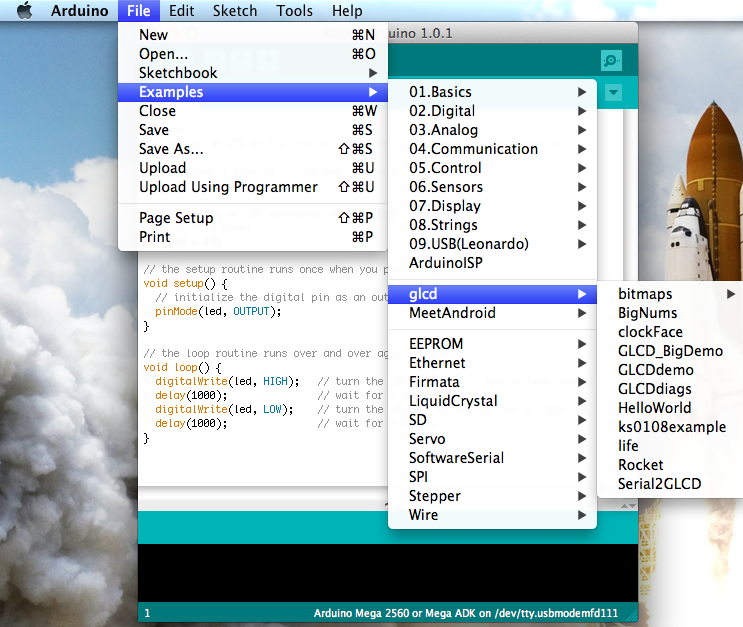Open the Rocket glcd example
Image resolution: width=743 pixels, height=627 pixels.
click(670, 464)
